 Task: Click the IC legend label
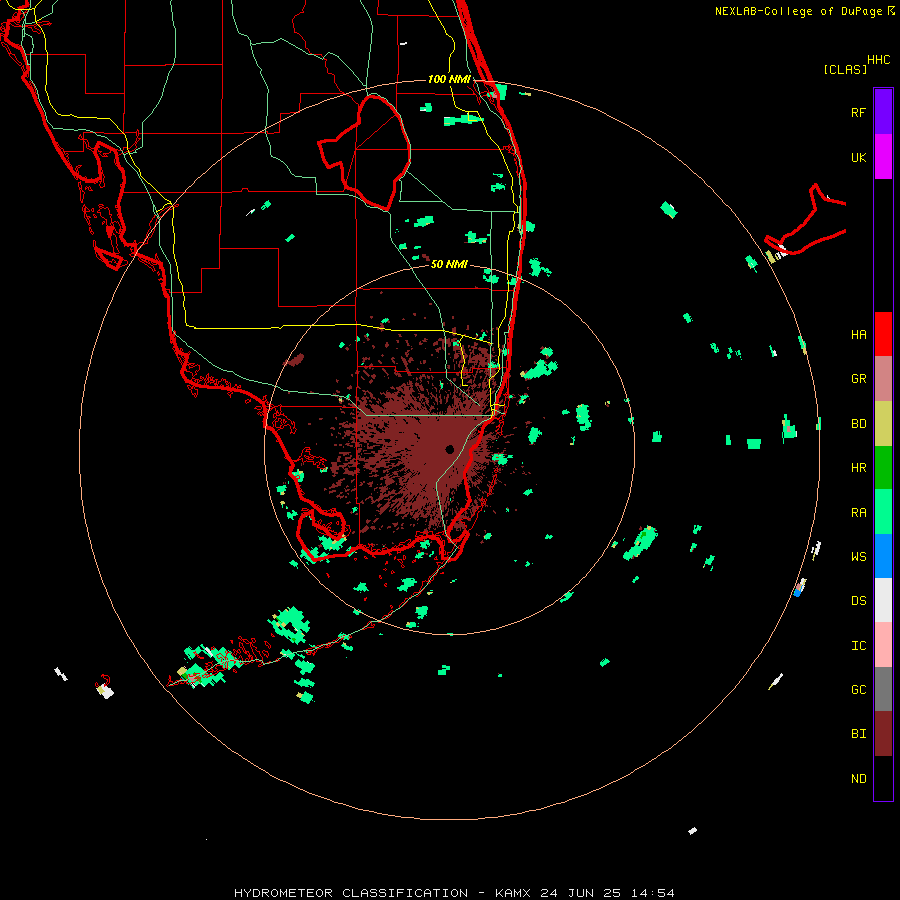[858, 646]
